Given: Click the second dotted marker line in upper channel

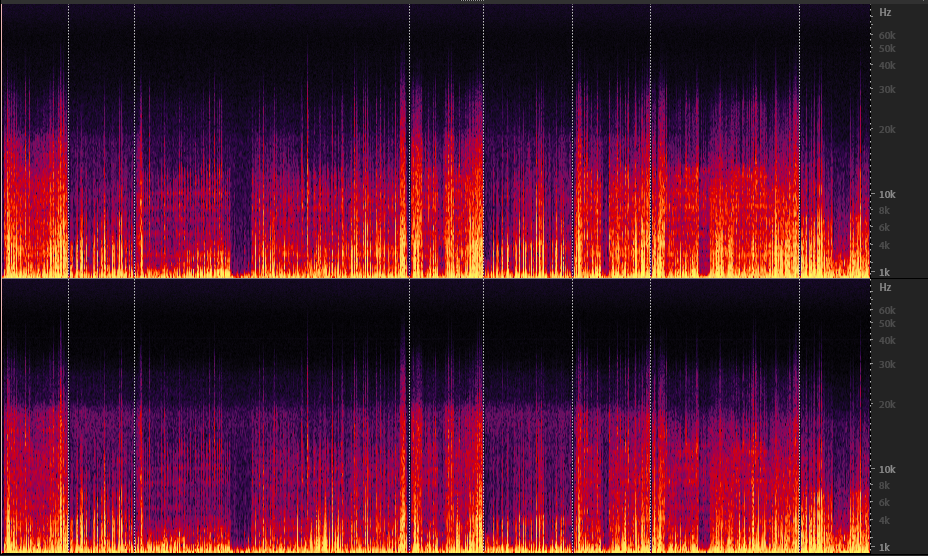Looking at the screenshot, I should (134, 141).
